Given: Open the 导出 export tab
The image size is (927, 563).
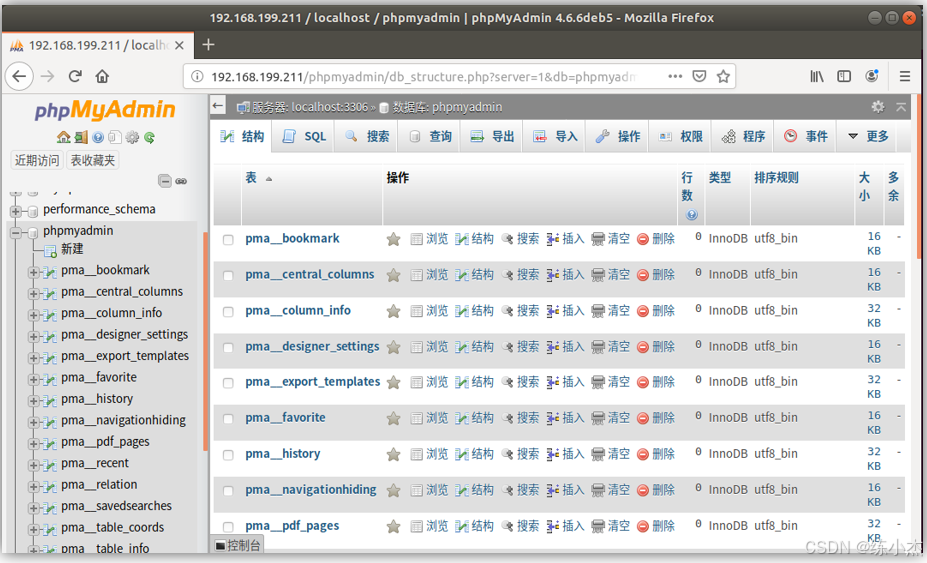Looking at the screenshot, I should [492, 137].
